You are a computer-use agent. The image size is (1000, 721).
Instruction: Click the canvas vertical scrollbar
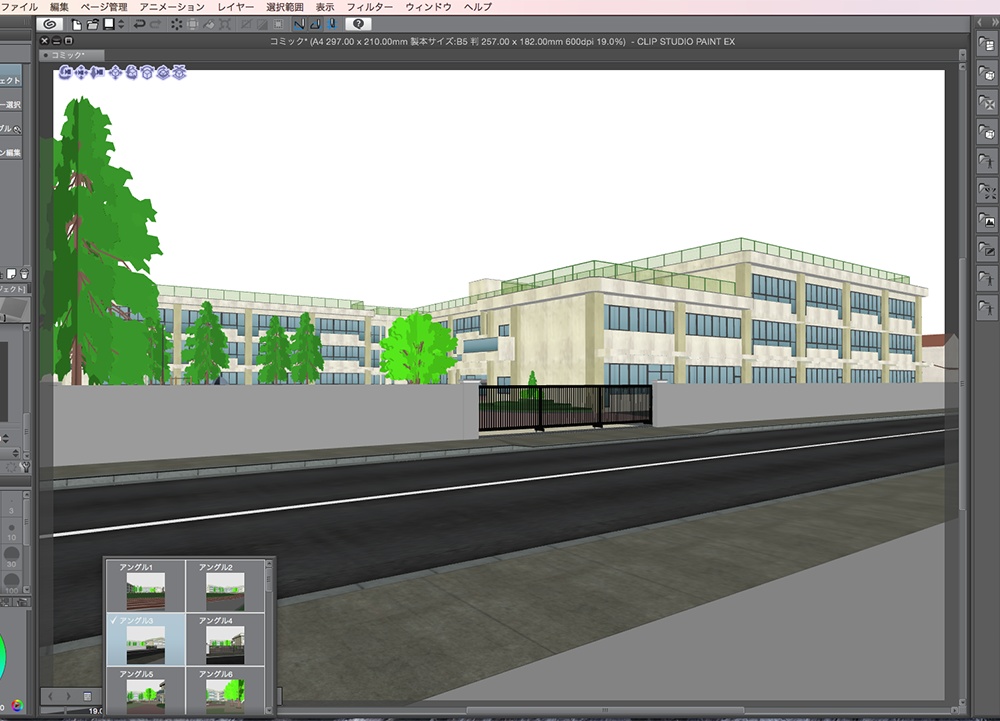coord(962,384)
